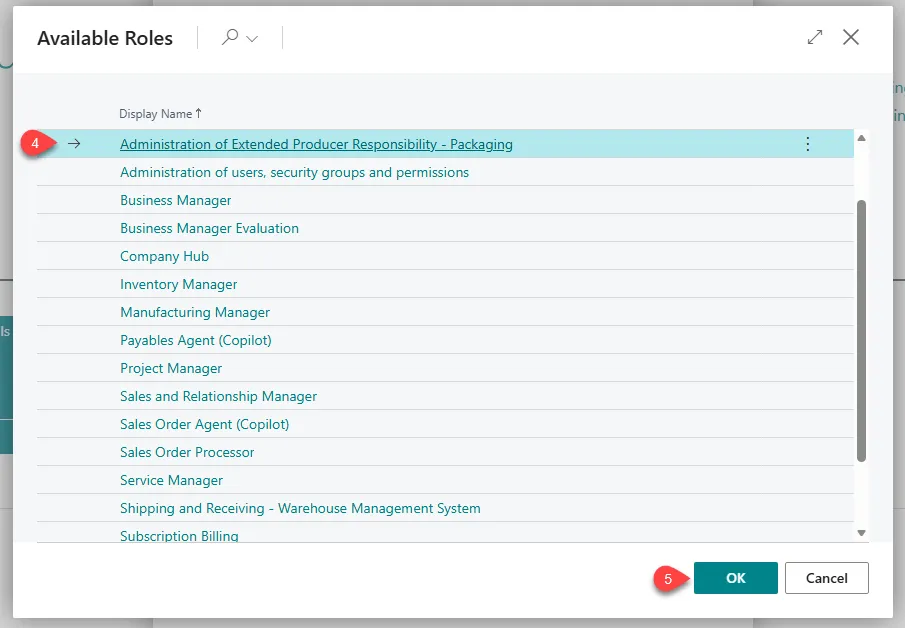Click the search magnifier icon
The height and width of the screenshot is (628, 905).
pos(230,38)
